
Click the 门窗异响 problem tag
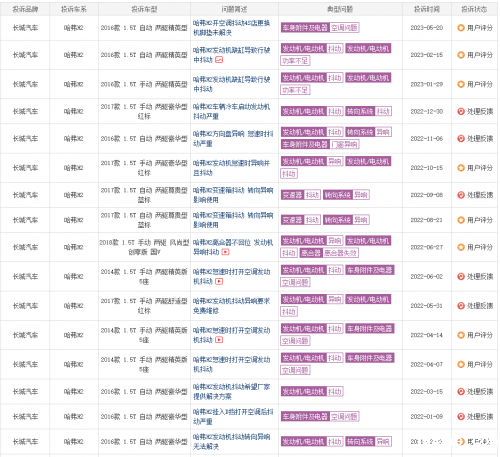click(x=344, y=144)
